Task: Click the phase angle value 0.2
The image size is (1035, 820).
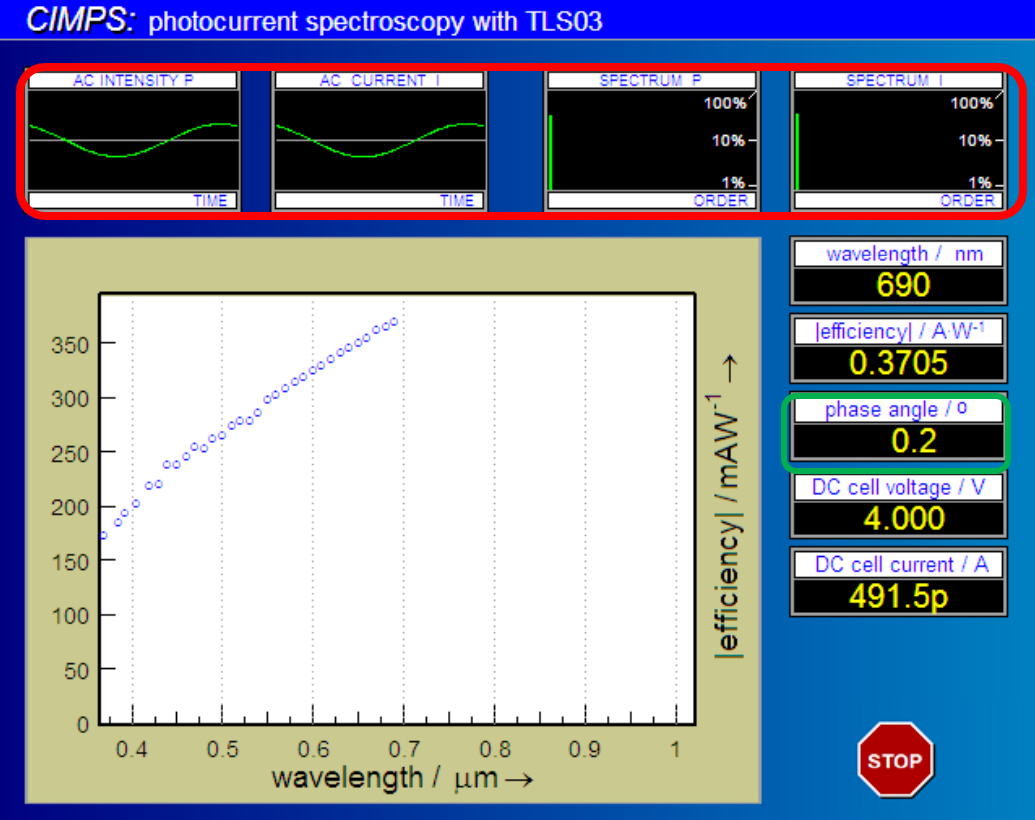Action: point(897,440)
